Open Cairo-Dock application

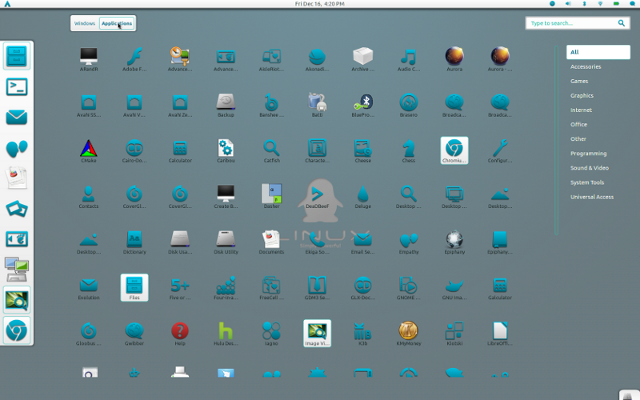134,151
